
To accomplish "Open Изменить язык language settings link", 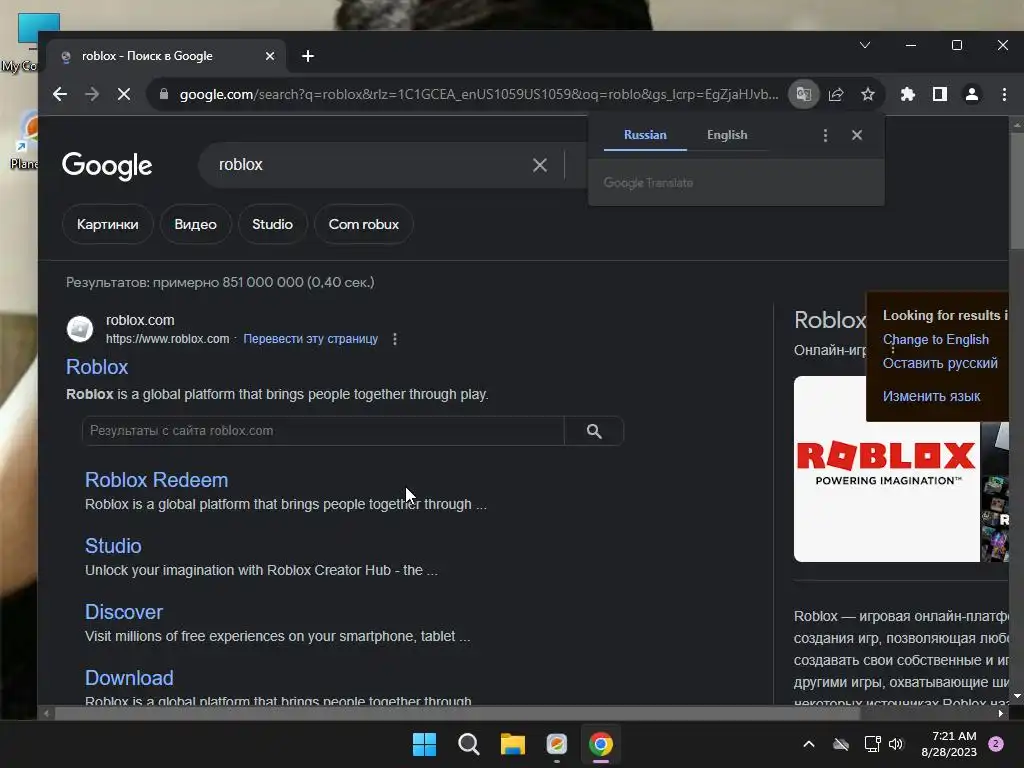I will [x=931, y=396].
